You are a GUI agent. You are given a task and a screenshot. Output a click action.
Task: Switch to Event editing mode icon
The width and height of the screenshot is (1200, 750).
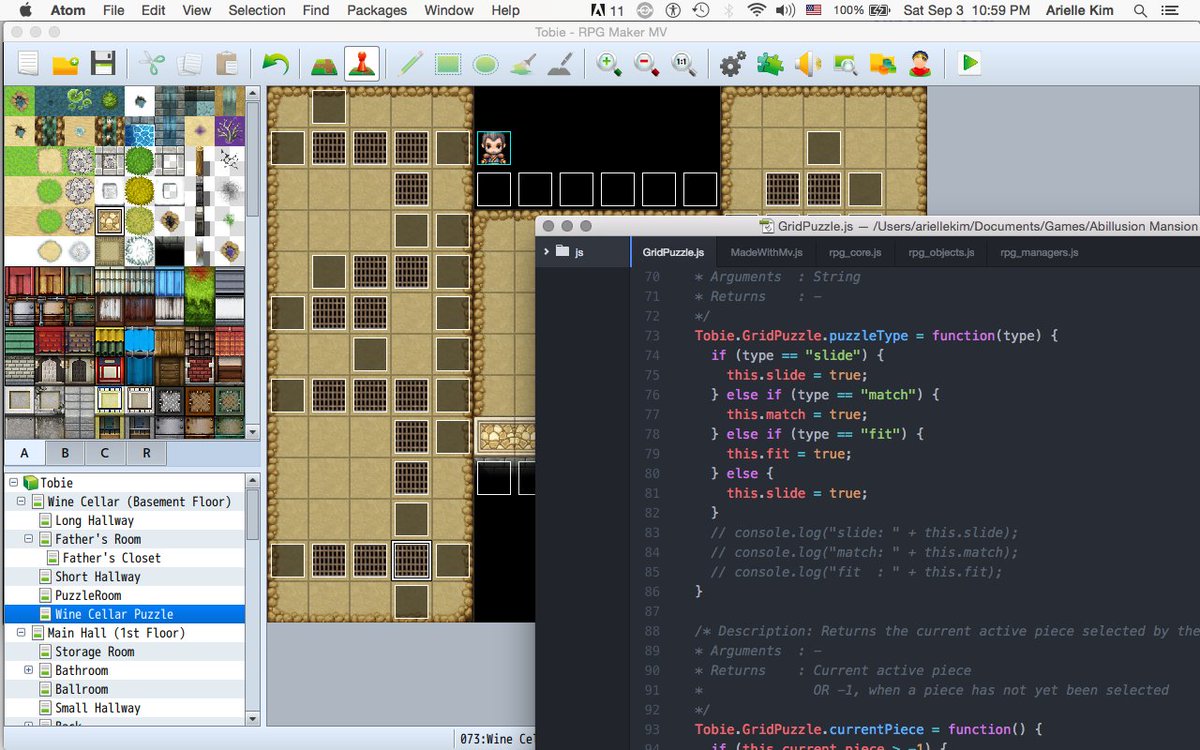[361, 64]
